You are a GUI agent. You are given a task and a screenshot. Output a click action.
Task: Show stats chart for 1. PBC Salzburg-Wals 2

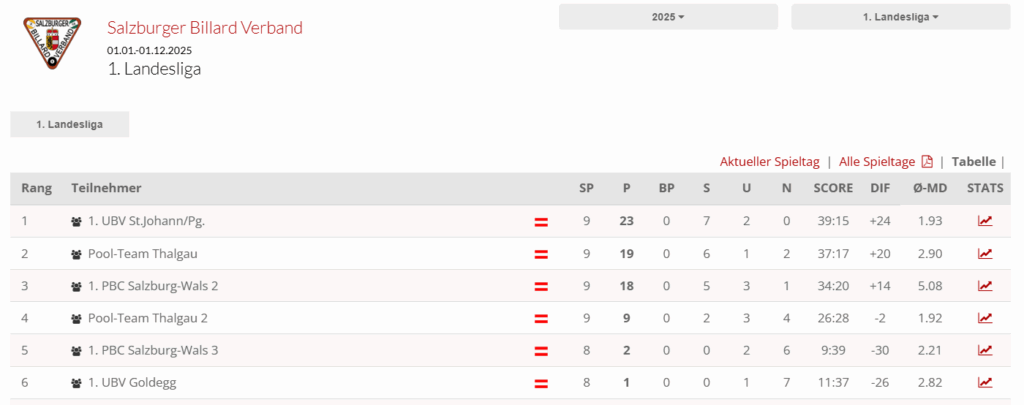coord(985,286)
